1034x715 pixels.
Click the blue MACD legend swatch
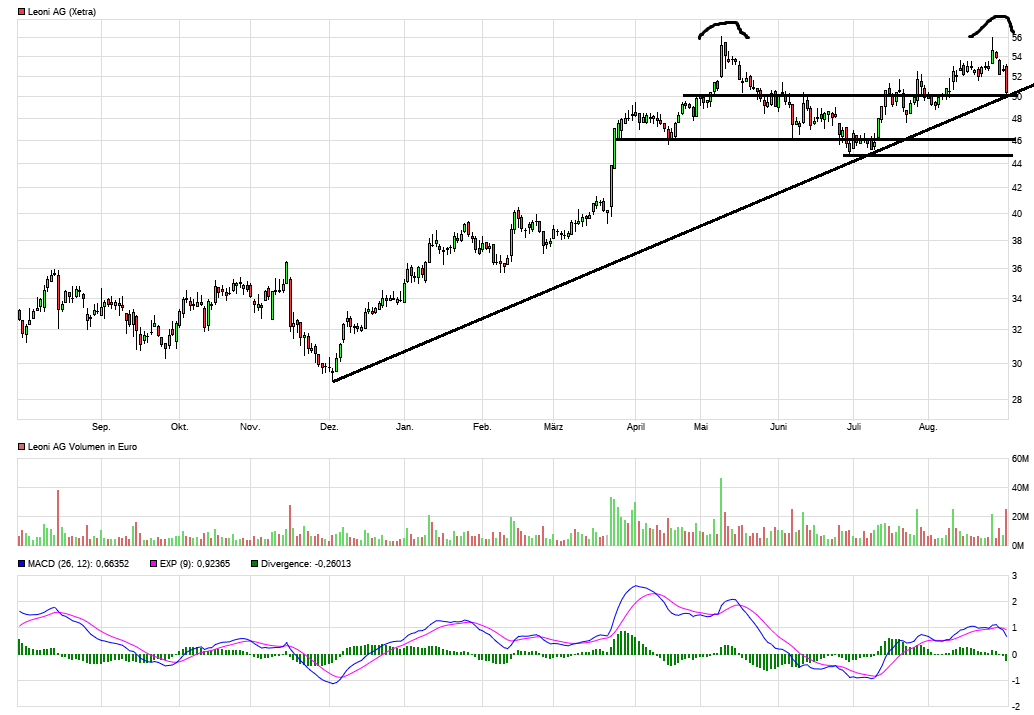[22, 563]
